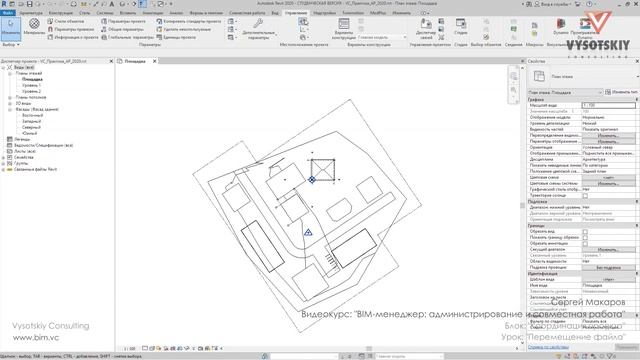Click the Местоположение tool icon in ribbon
The height and width of the screenshot is (360, 640).
[x=303, y=22]
